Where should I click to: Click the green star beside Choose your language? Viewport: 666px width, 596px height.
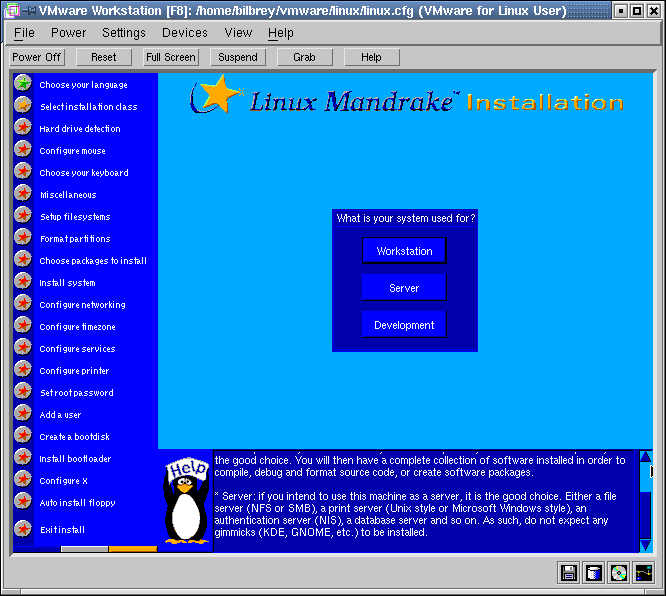pyautogui.click(x=23, y=84)
